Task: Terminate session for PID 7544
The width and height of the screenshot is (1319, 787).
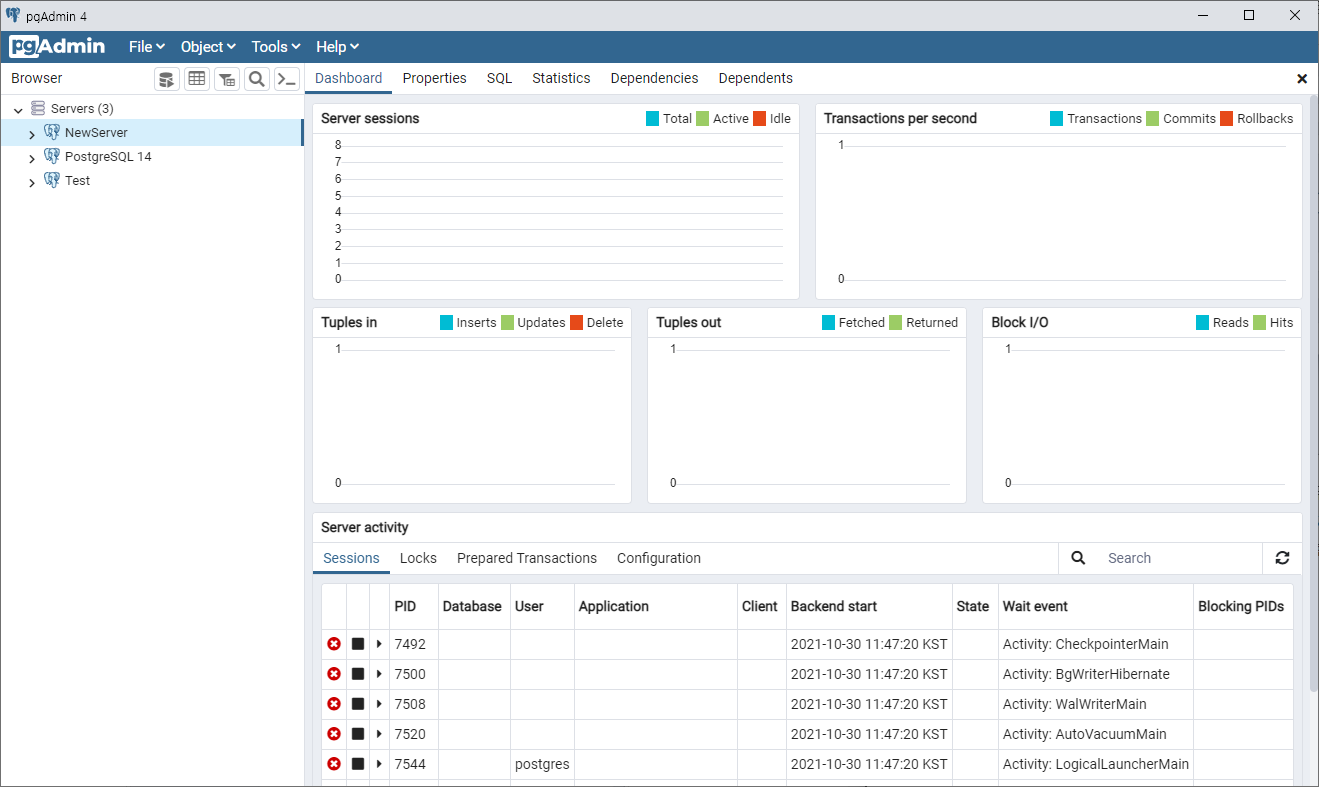Action: pos(334,764)
